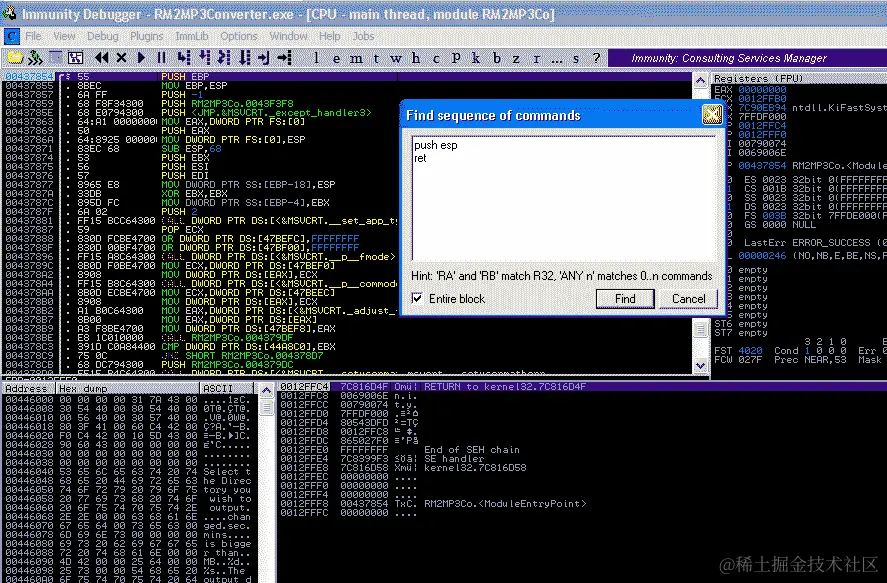The width and height of the screenshot is (887, 583).
Task: Click the Find button in dialog
Action: (x=625, y=299)
